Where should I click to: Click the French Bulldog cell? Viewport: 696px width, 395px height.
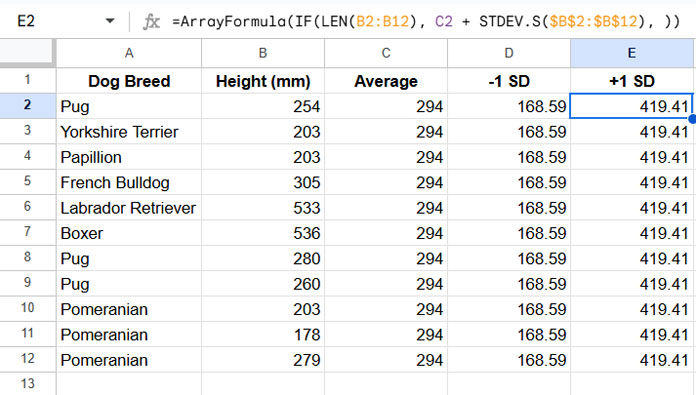coord(129,182)
